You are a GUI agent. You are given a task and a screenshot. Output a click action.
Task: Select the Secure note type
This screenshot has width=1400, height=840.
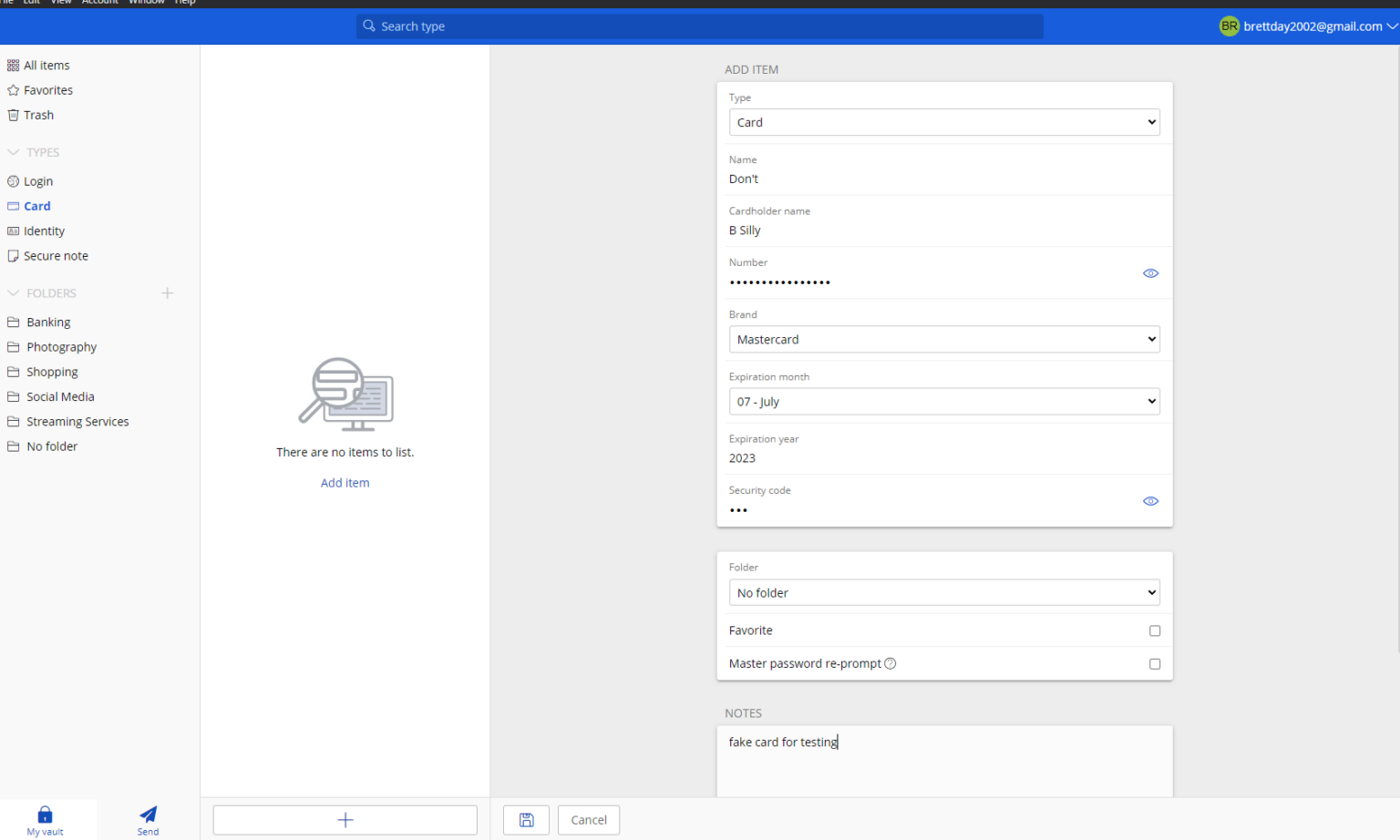pos(55,255)
